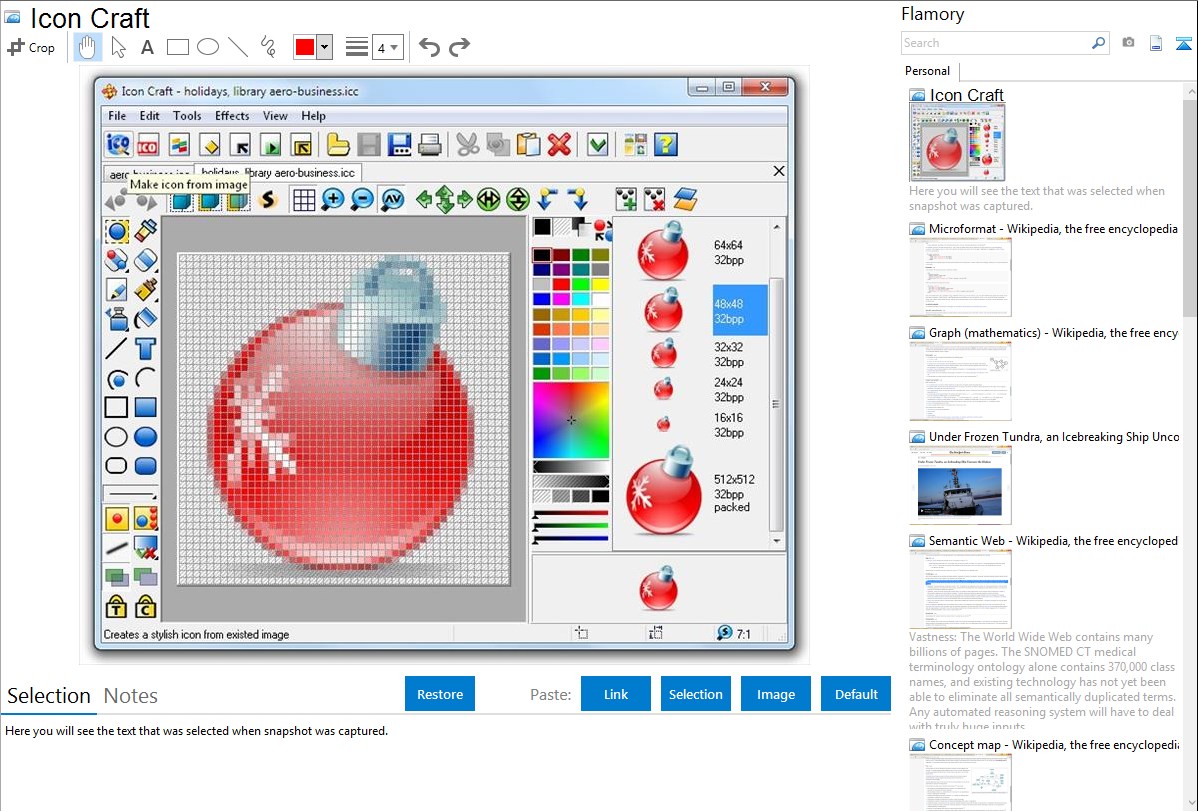The image size is (1198, 811).
Task: Click the camera snapshot icon
Action: (1128, 43)
